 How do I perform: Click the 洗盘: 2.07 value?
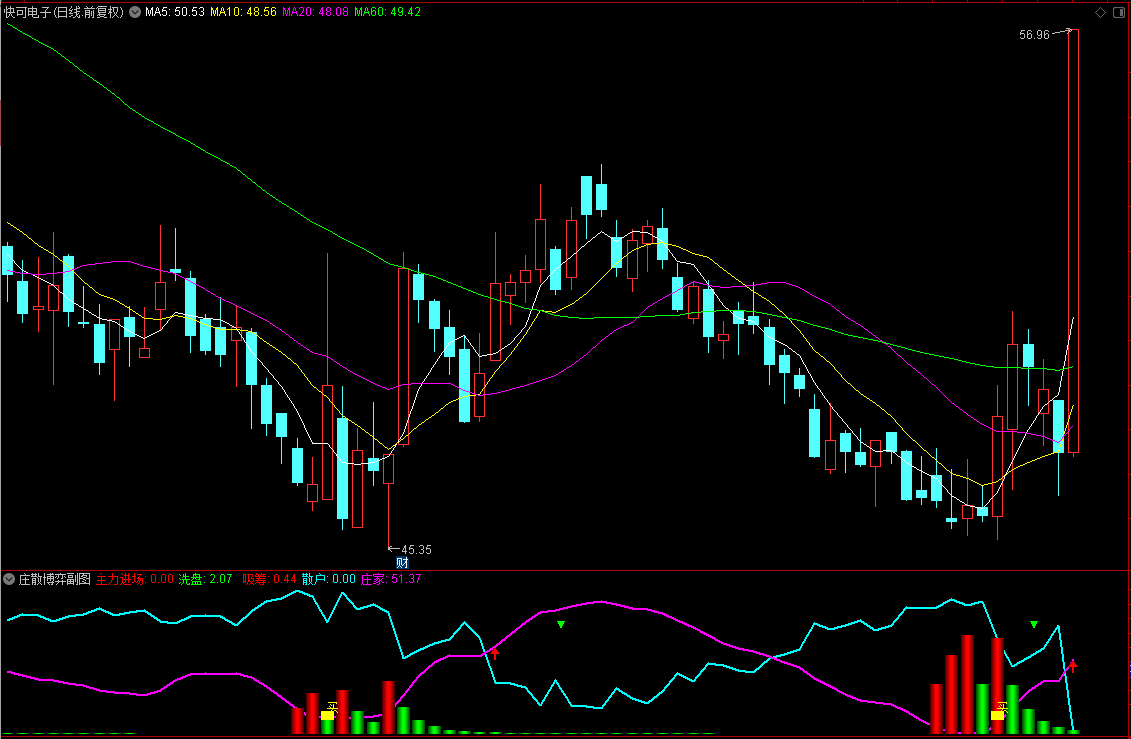pyautogui.click(x=206, y=579)
